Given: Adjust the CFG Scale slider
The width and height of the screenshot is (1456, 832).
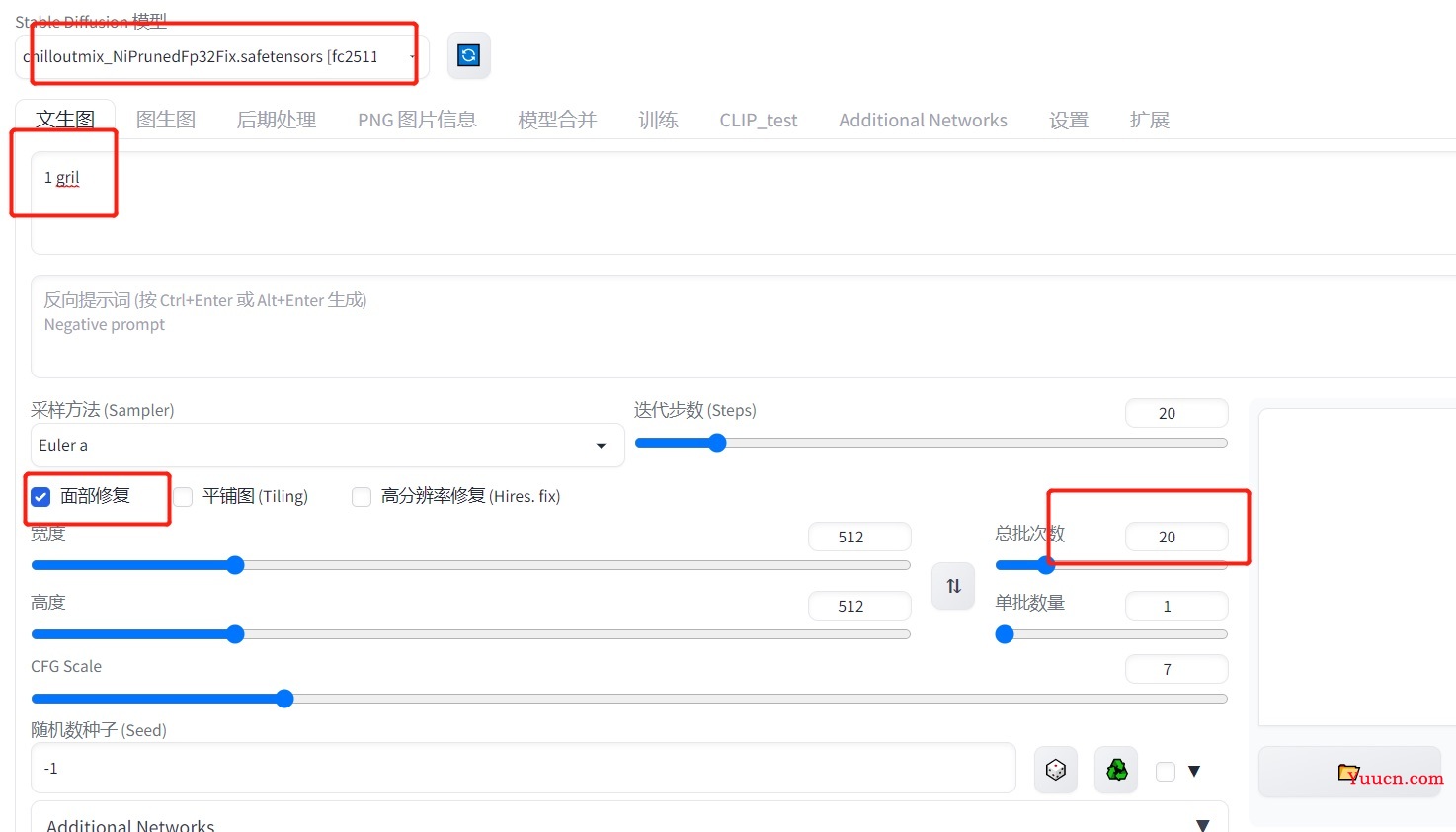Looking at the screenshot, I should [629, 699].
